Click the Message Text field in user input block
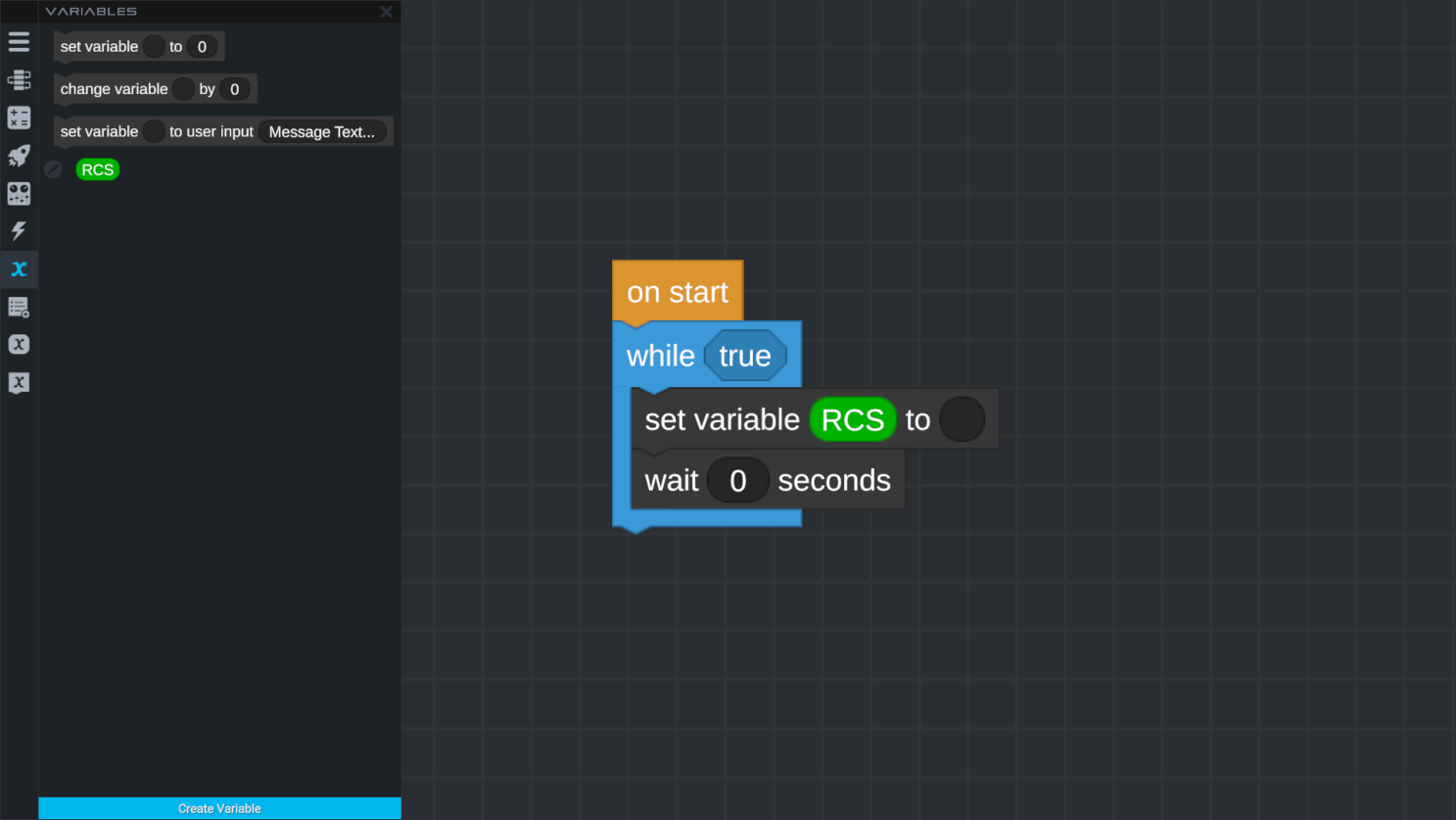1456x820 pixels. click(x=322, y=131)
